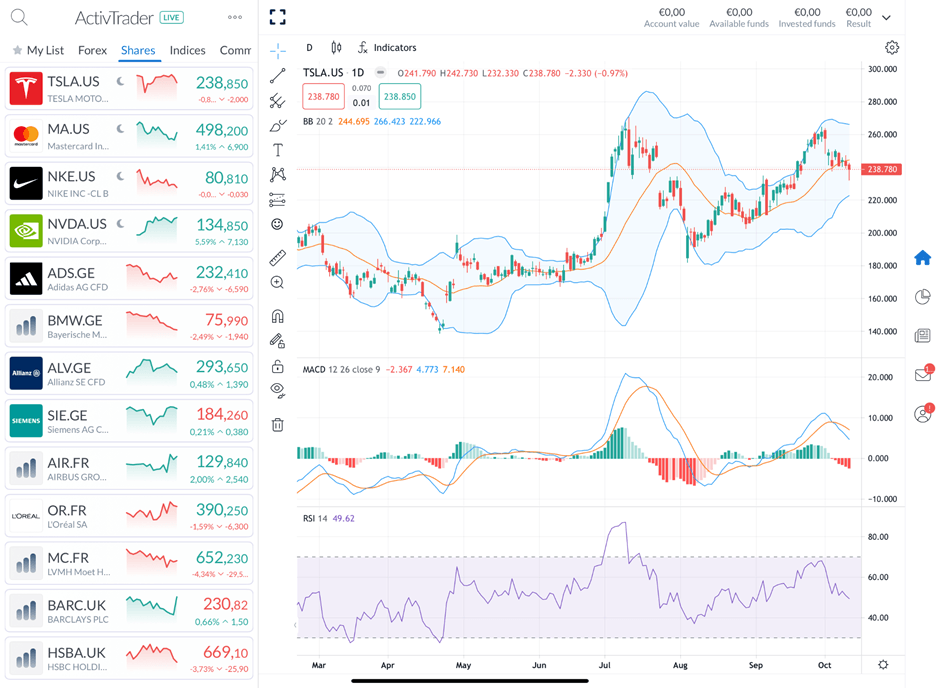
Task: Select the ALV.GE Allianz row
Action: click(x=129, y=373)
